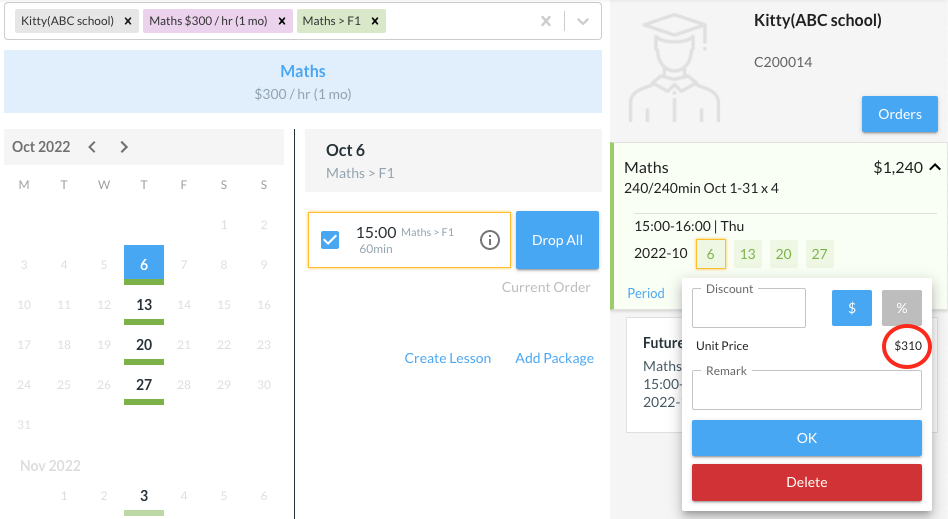948x519 pixels.
Task: Go to previous month in calendar
Action: [92, 147]
